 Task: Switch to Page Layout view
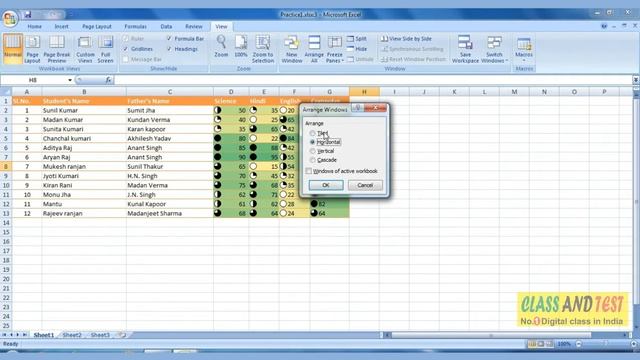(32, 49)
